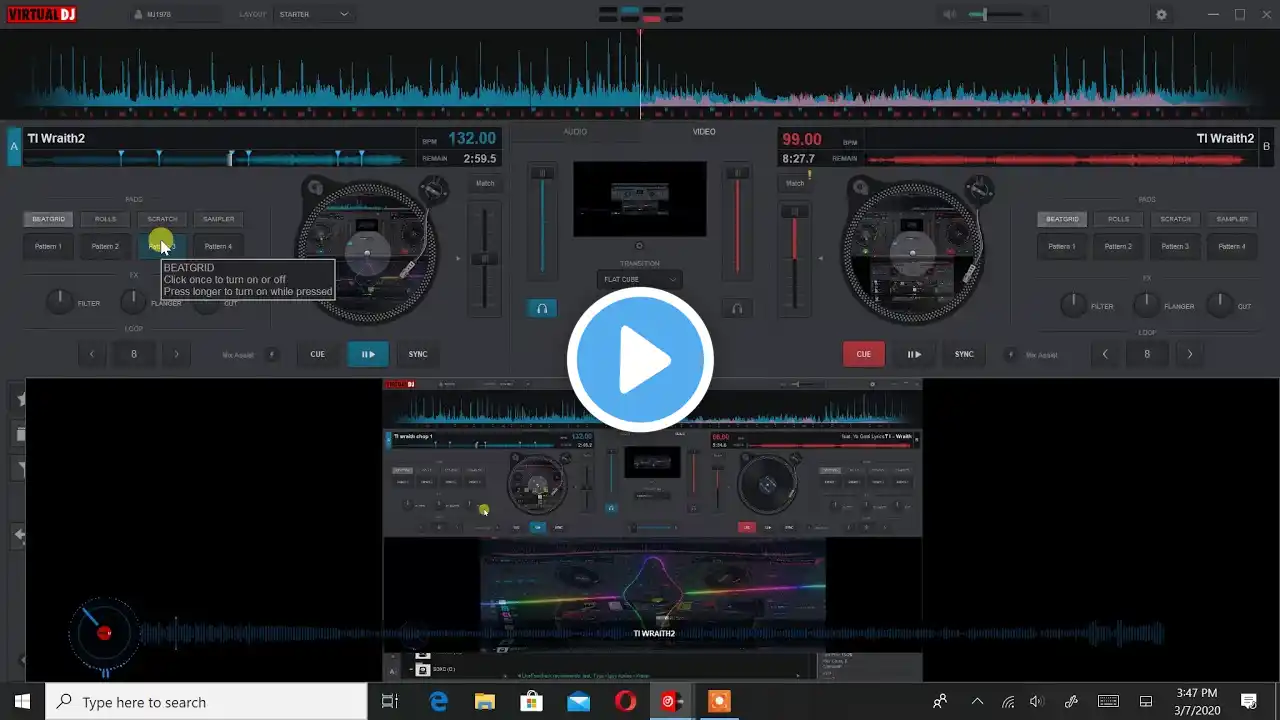Select the SAMPLER pad mode on deck A
This screenshot has height=720, width=1280.
(x=218, y=219)
